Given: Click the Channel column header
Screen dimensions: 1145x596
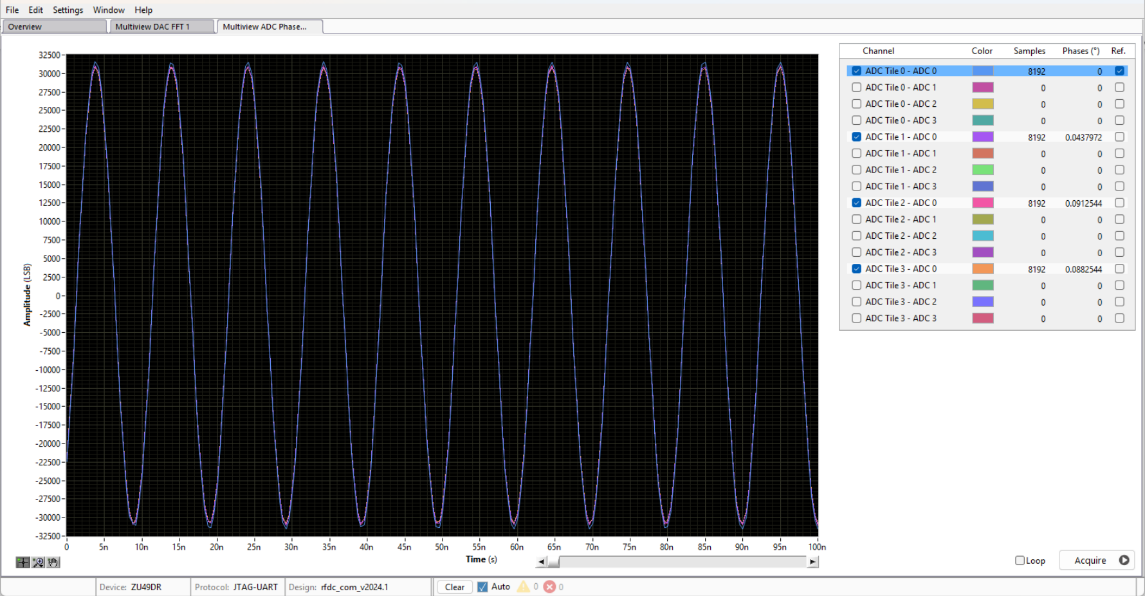Looking at the screenshot, I should [x=878, y=50].
